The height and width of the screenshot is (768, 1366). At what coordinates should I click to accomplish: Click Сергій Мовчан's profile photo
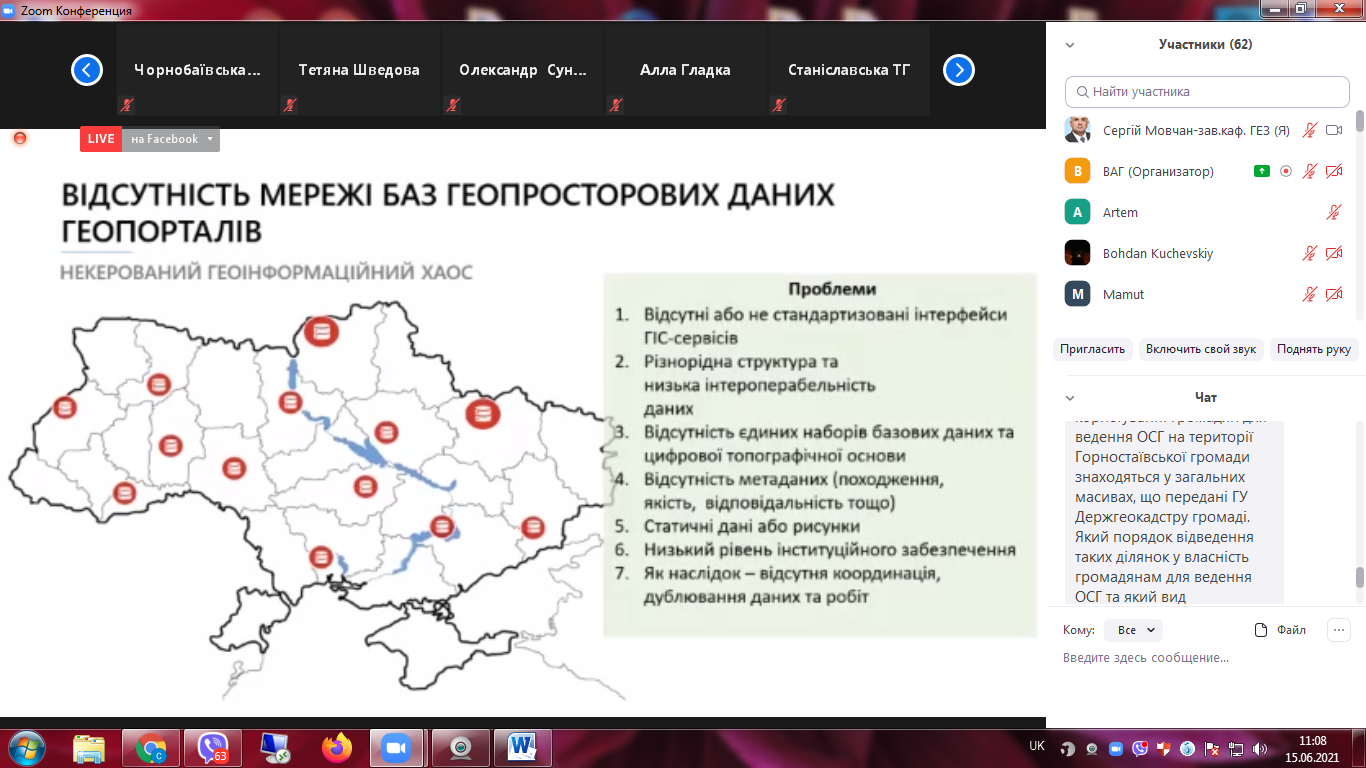[x=1077, y=130]
